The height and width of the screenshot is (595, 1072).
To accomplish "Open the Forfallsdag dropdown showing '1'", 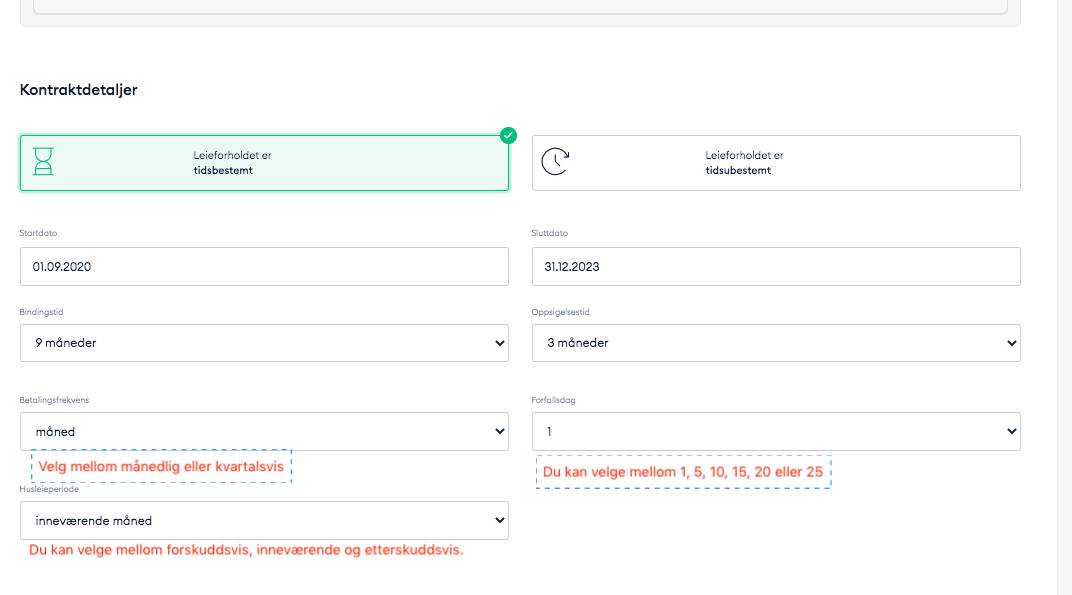I will [776, 431].
